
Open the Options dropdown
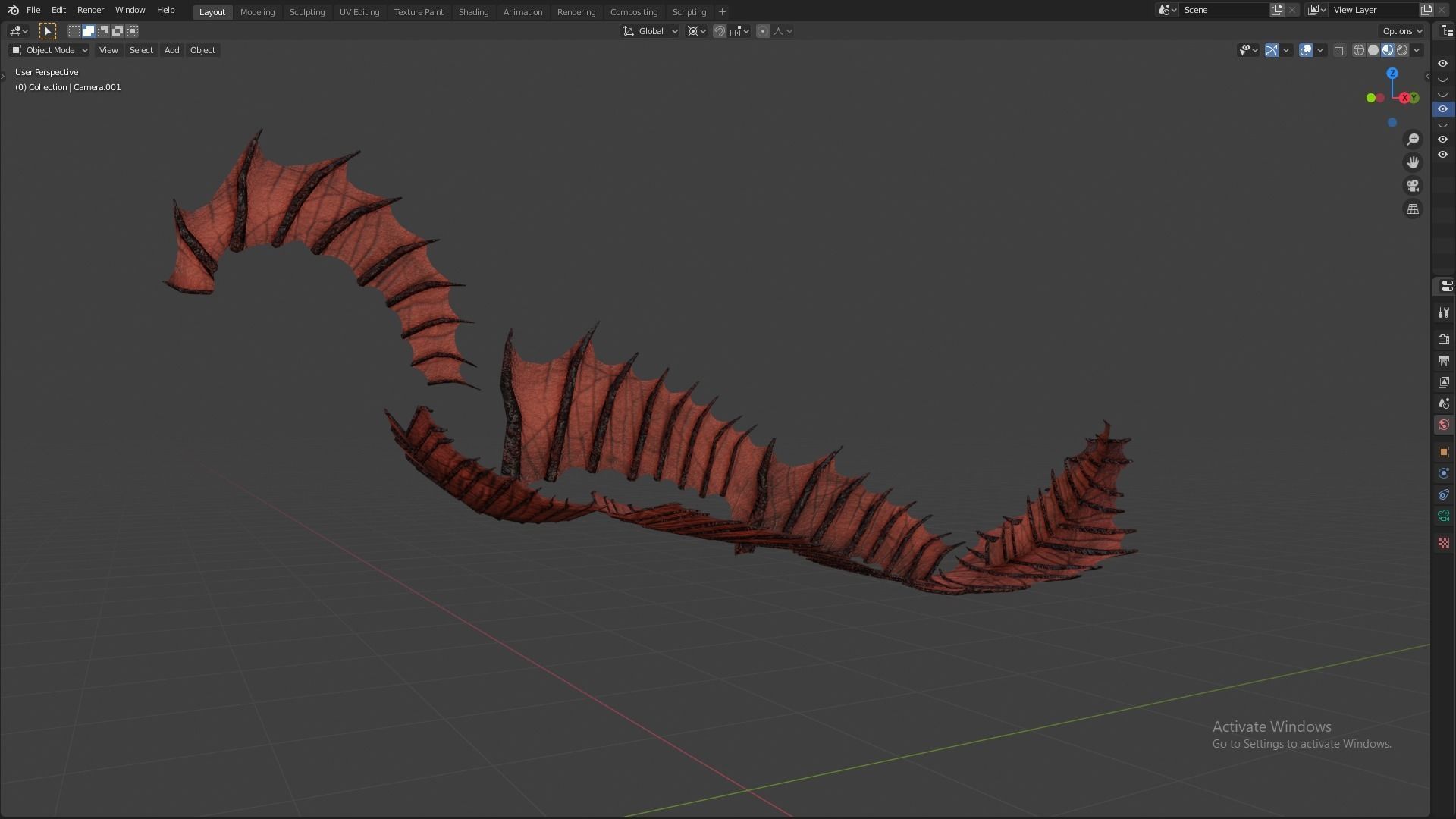click(x=1402, y=31)
